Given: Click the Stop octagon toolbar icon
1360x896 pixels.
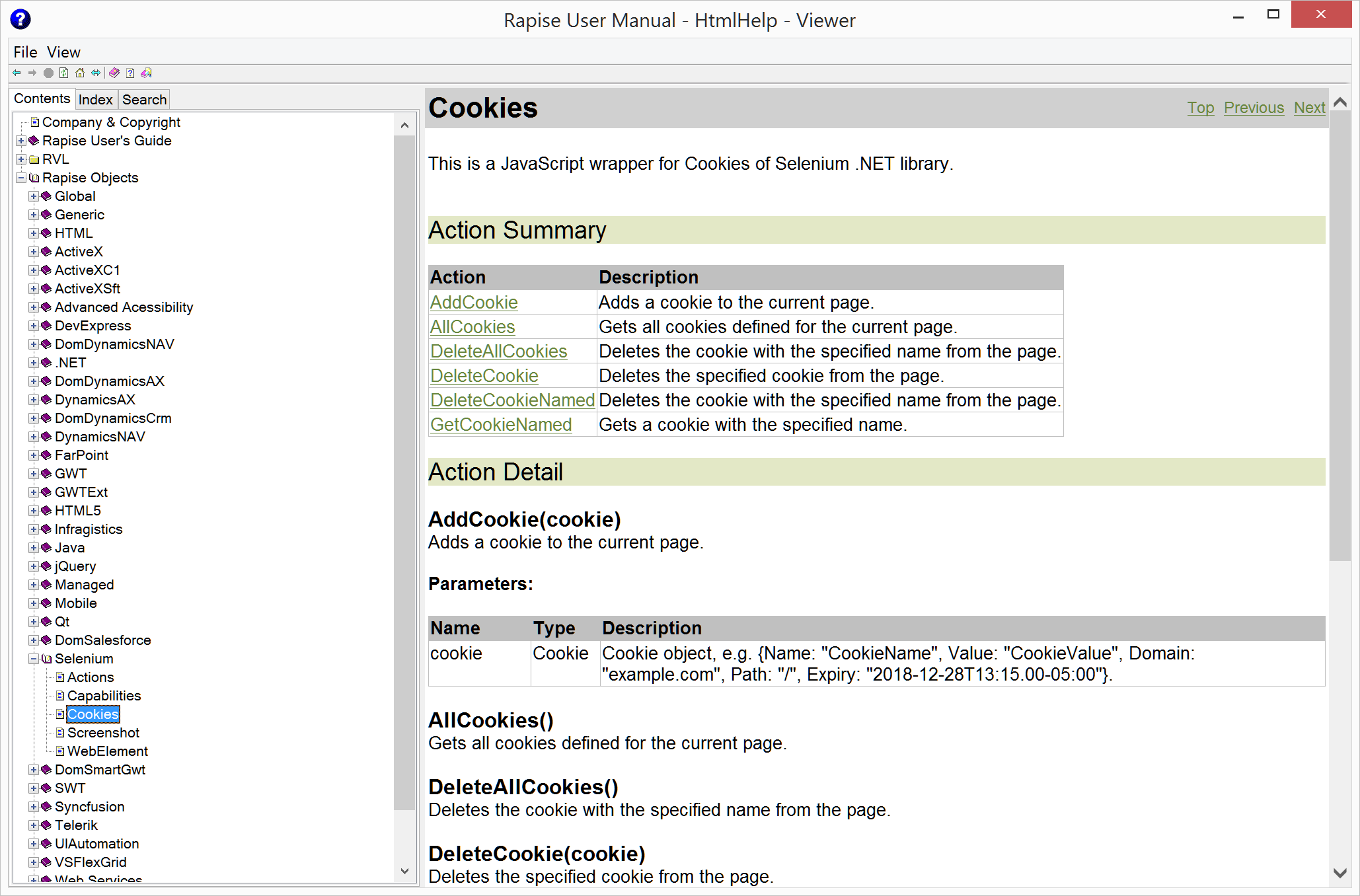Looking at the screenshot, I should click(x=48, y=73).
